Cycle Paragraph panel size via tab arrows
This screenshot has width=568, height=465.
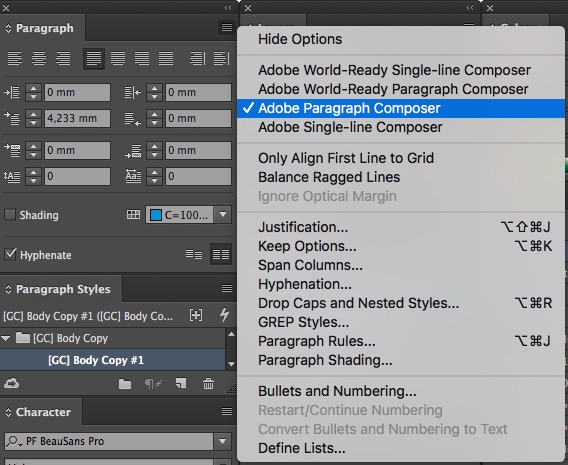[8, 28]
